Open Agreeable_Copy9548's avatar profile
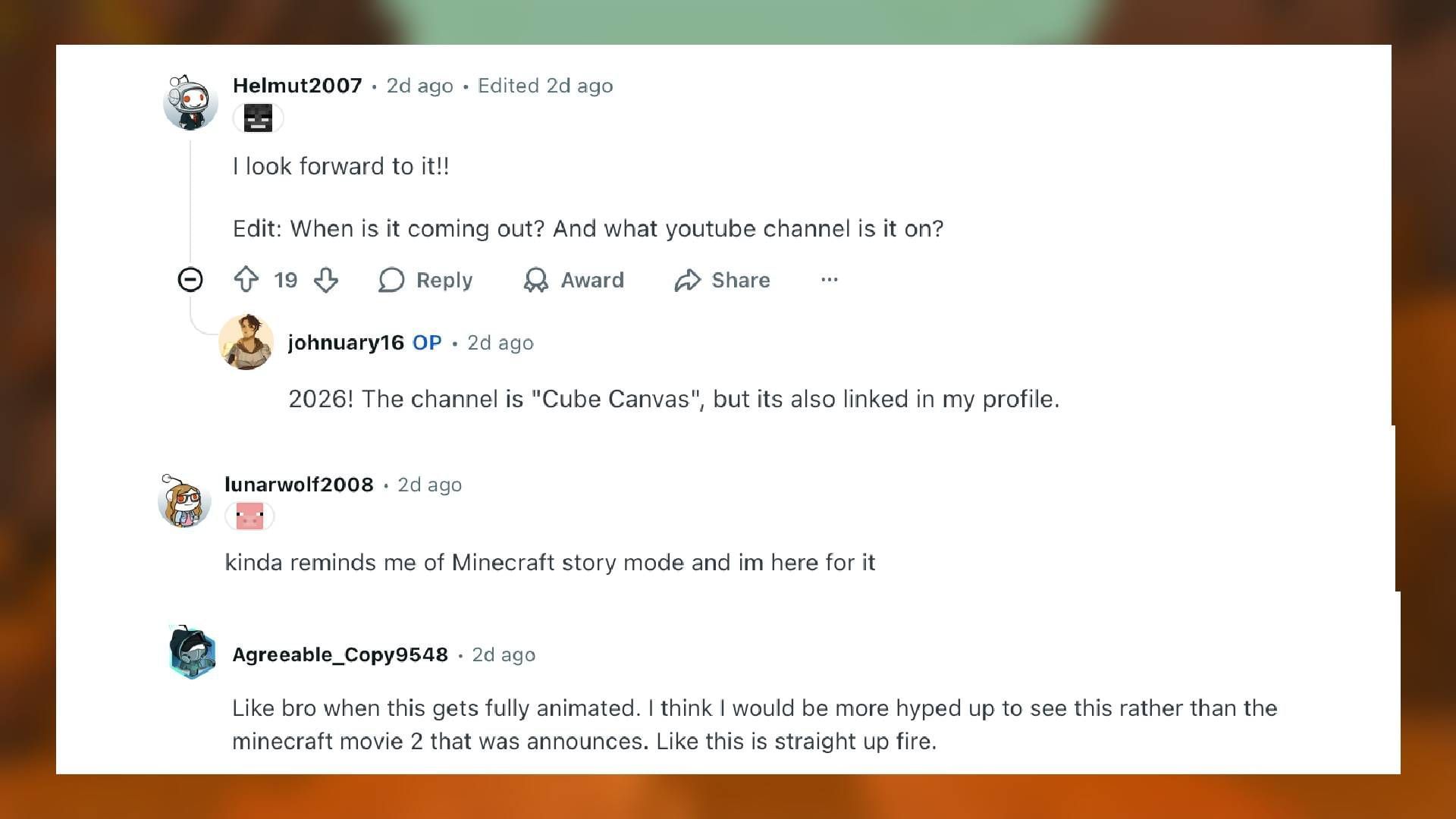This screenshot has height=819, width=1456. (192, 652)
